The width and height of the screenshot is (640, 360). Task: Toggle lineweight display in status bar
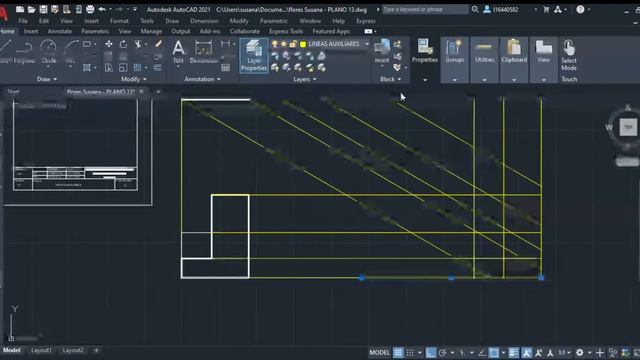point(513,352)
